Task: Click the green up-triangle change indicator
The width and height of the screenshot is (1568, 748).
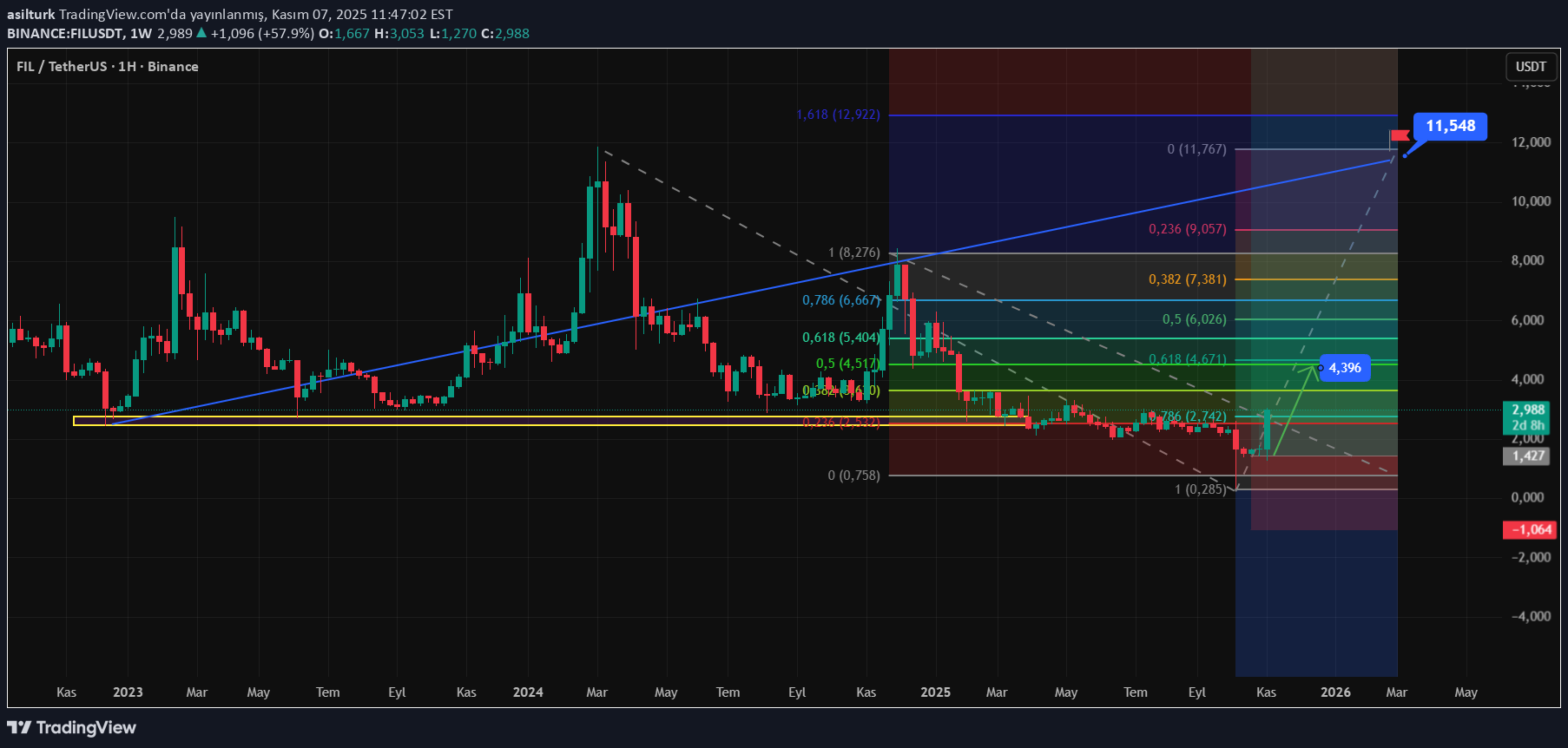Action: click(x=201, y=33)
